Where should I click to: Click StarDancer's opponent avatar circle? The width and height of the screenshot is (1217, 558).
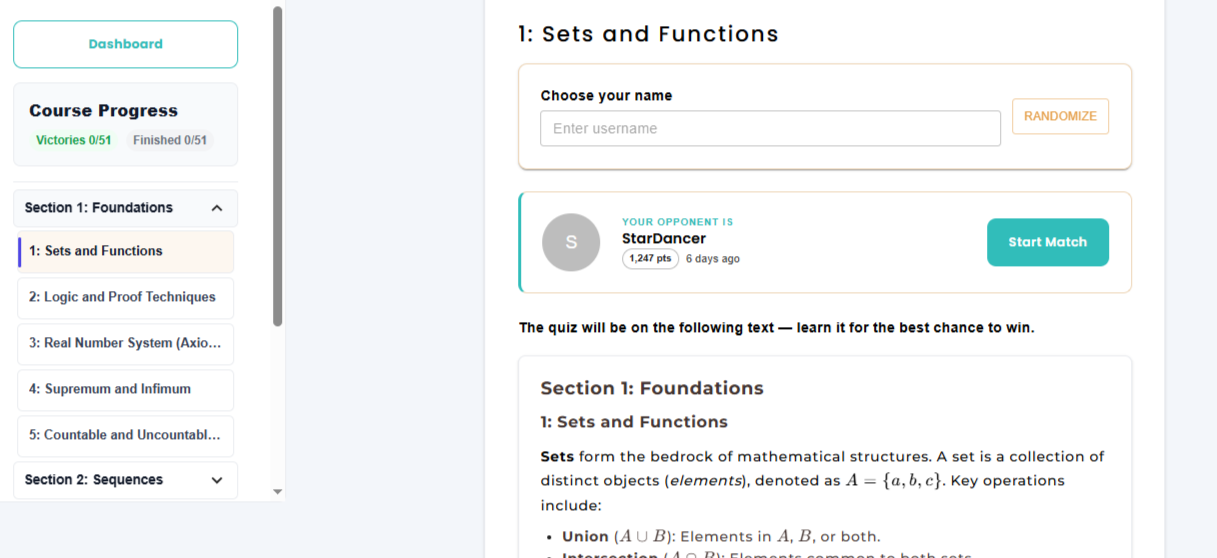pos(571,242)
